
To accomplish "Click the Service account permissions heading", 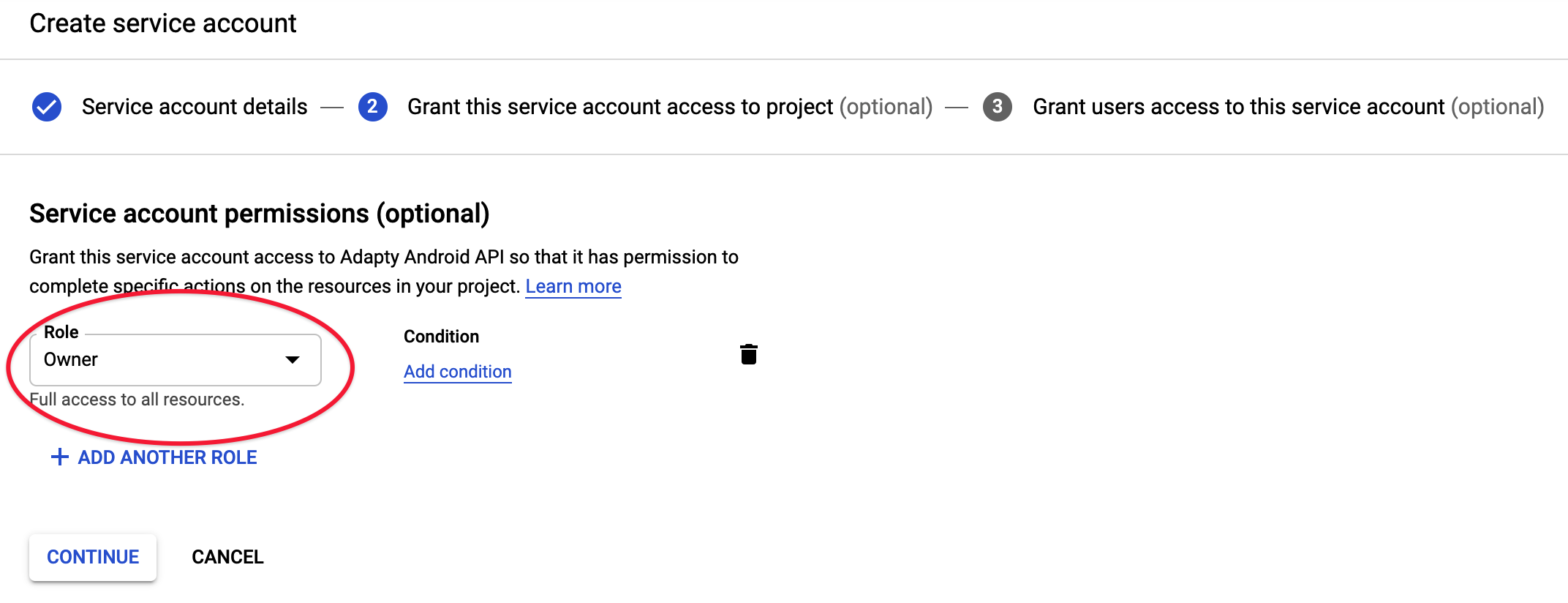I will pyautogui.click(x=260, y=214).
